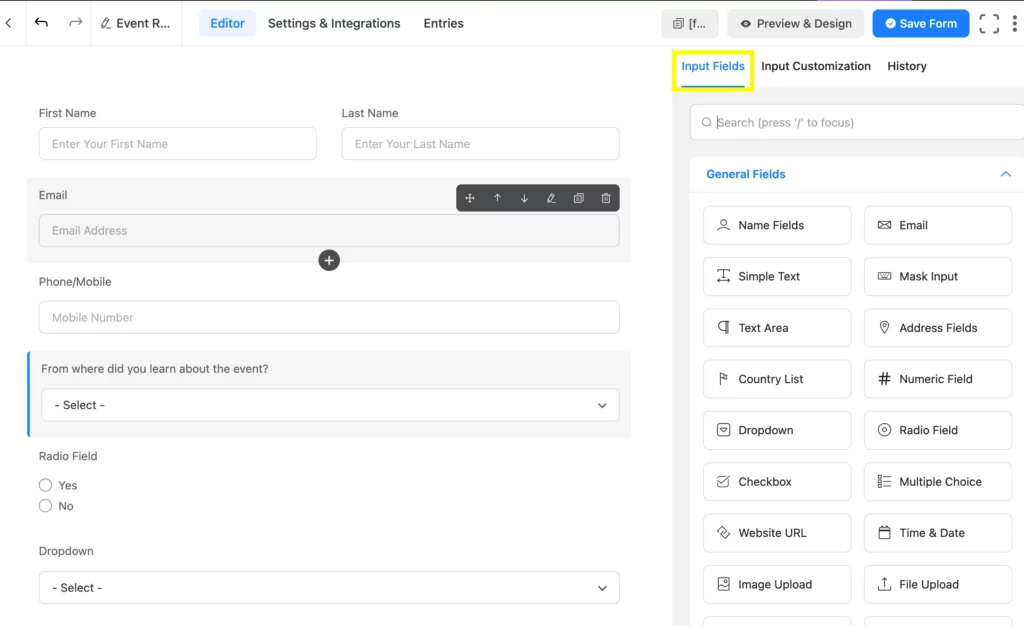This screenshot has width=1024, height=626.
Task: Open the Entries tab
Action: pyautogui.click(x=443, y=23)
